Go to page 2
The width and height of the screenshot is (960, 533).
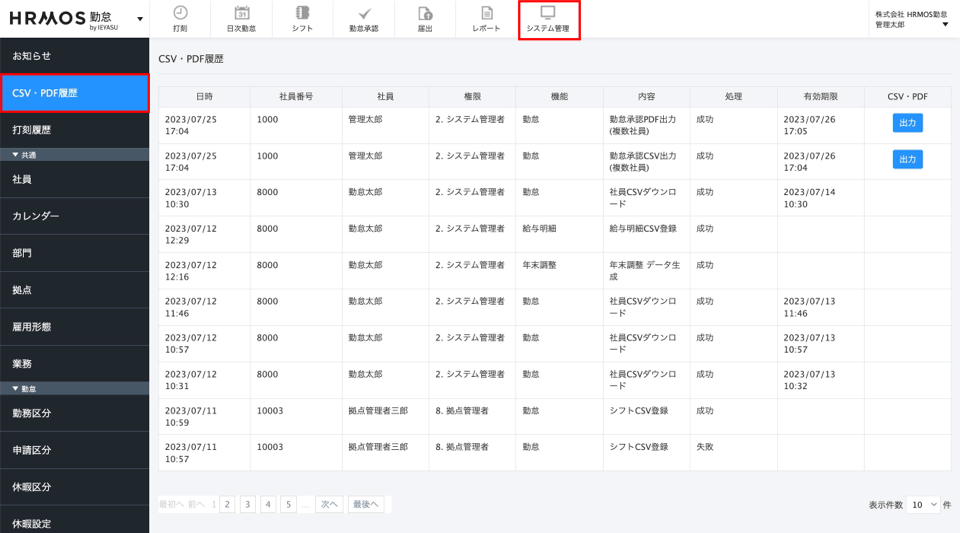[x=227, y=504]
